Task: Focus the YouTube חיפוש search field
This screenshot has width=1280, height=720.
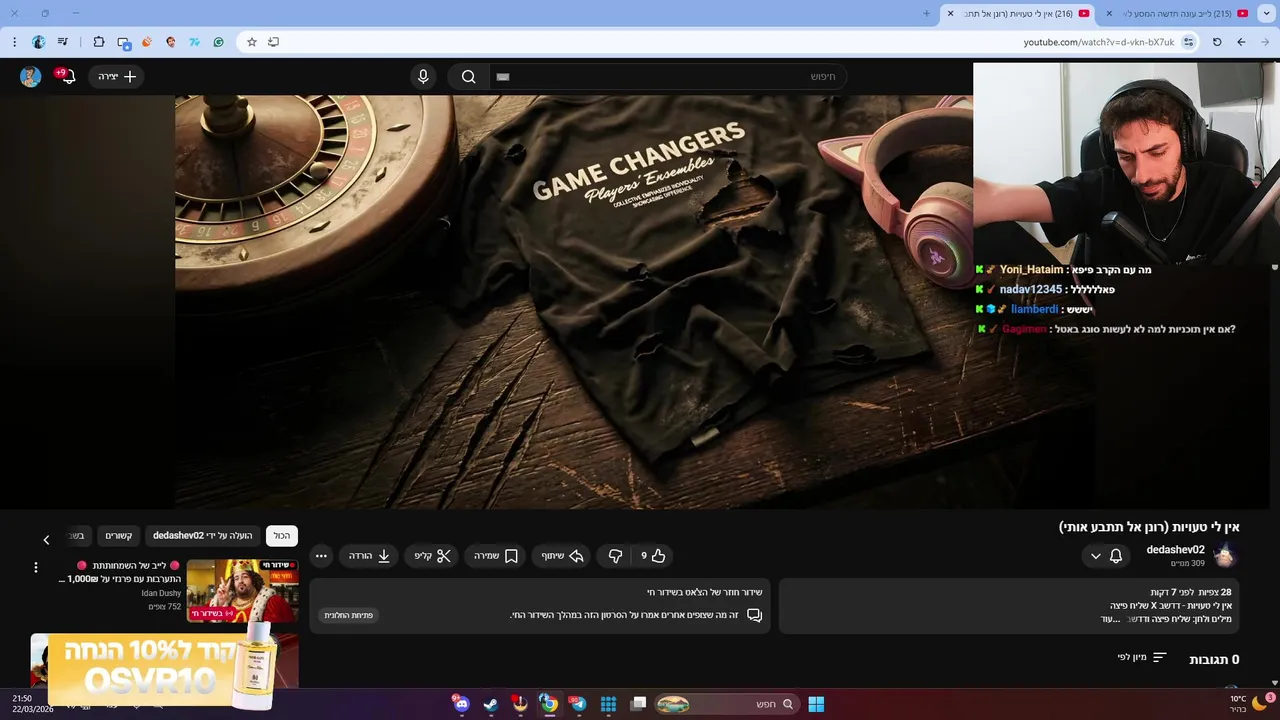Action: [667, 77]
